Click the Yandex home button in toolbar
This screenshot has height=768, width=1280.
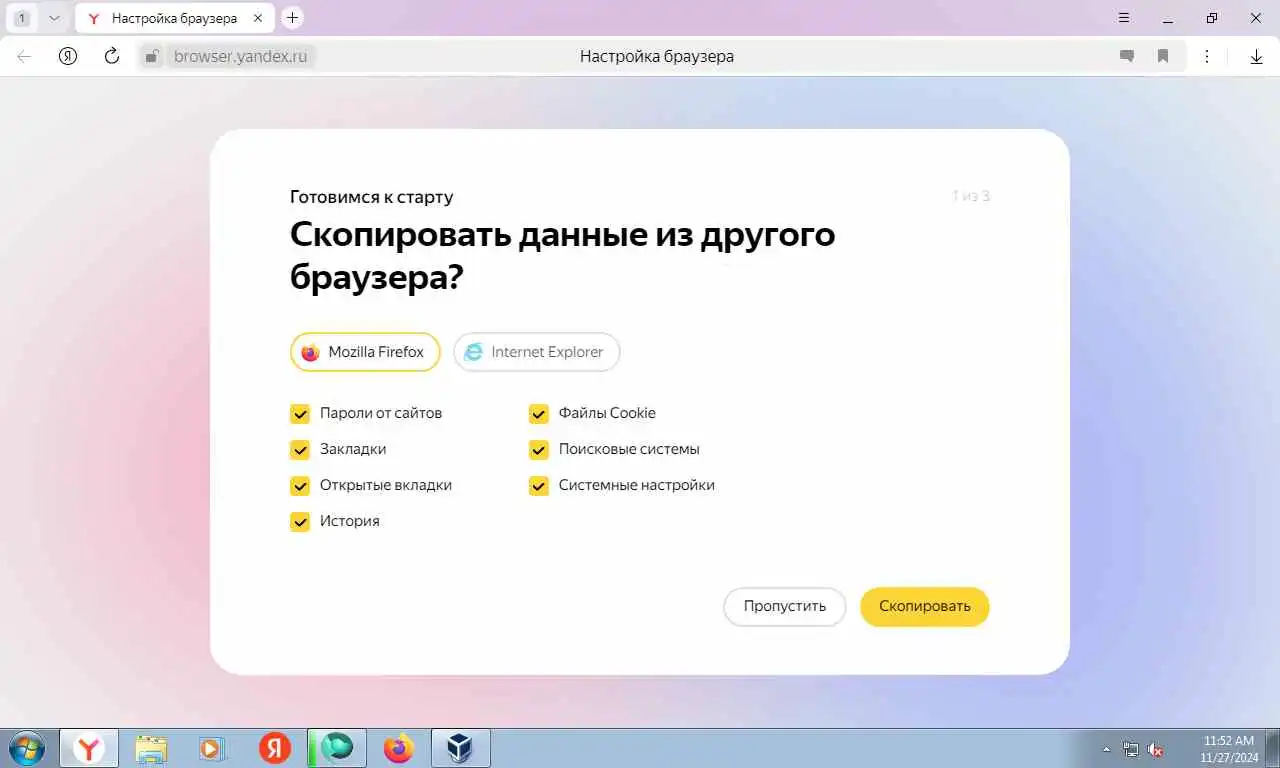tap(68, 56)
